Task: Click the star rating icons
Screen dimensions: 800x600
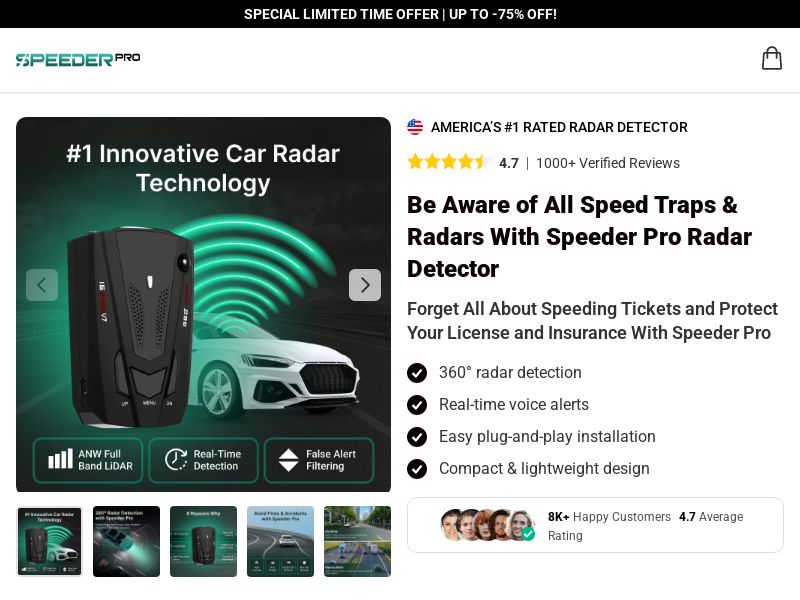Action: [x=448, y=163]
